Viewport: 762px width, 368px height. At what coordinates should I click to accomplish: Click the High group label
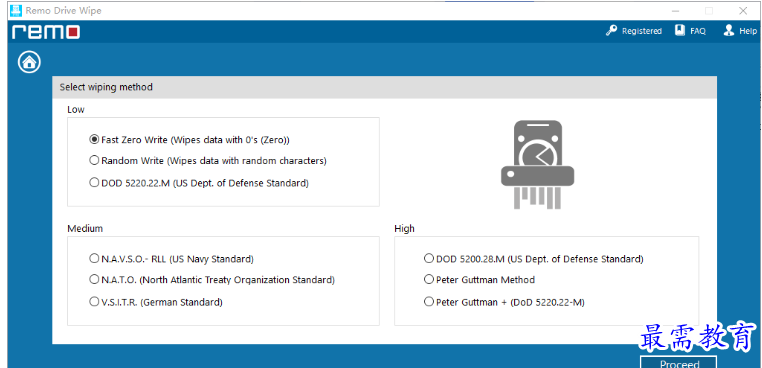(404, 228)
